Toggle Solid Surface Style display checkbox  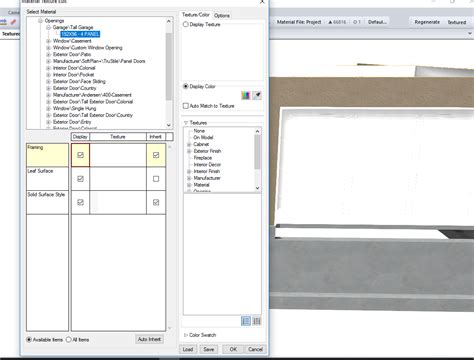(80, 202)
